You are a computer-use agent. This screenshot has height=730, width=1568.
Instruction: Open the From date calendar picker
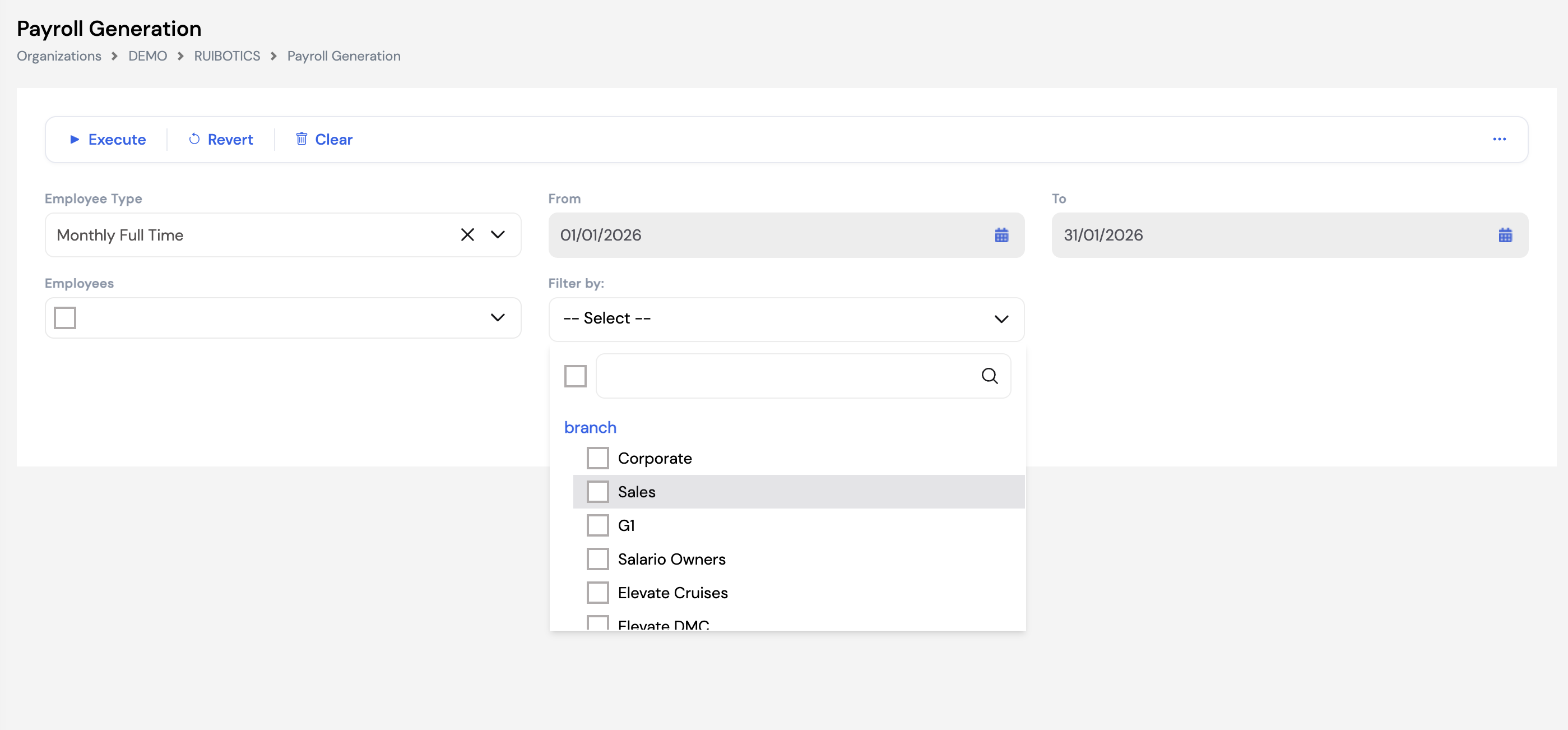(x=1001, y=235)
